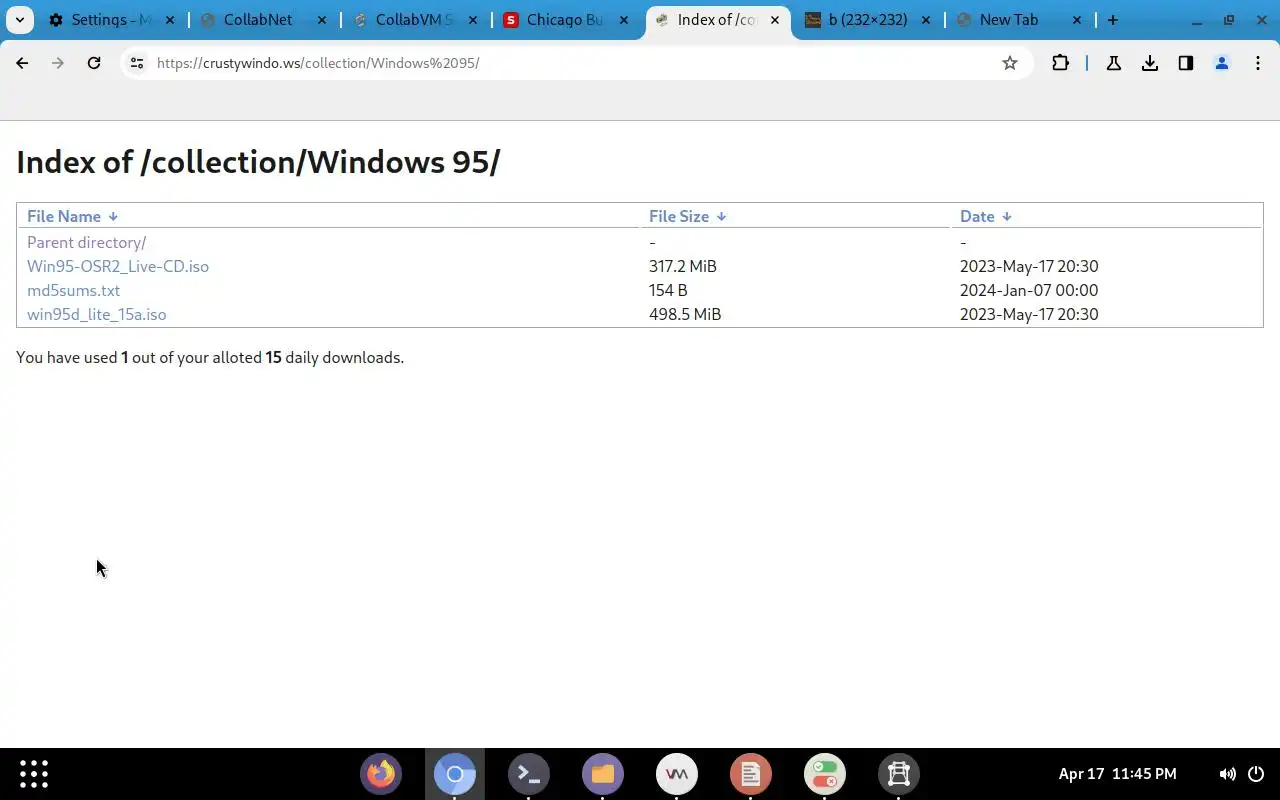Open the volume control in tray
The image size is (1280, 800).
1227,774
